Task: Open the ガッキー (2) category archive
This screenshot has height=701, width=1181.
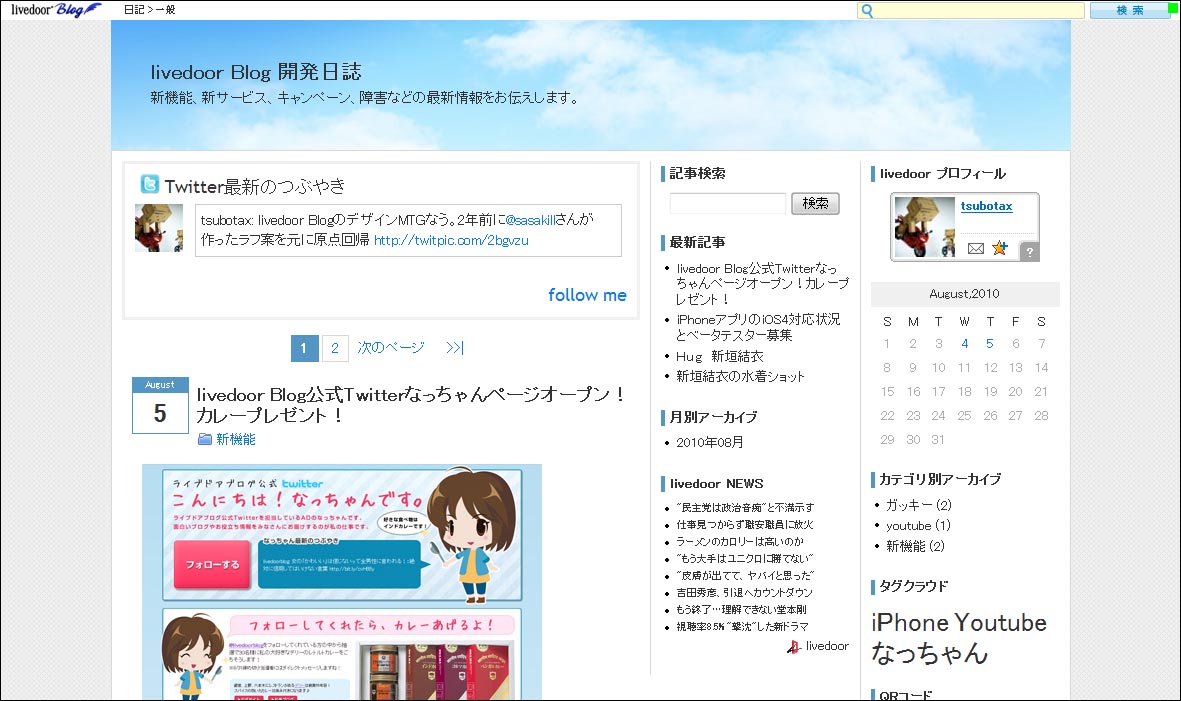Action: pos(918,504)
